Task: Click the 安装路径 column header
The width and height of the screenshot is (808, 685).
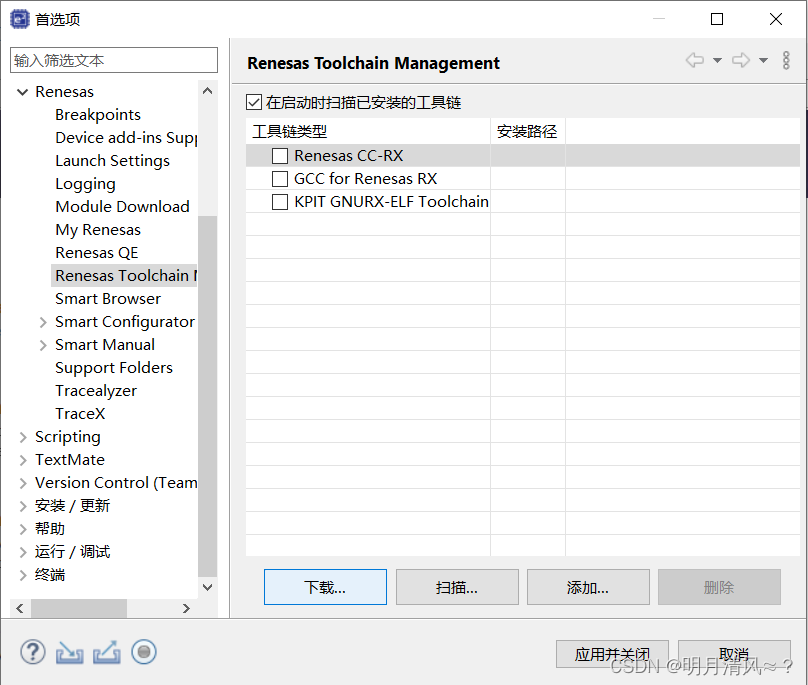Action: pyautogui.click(x=528, y=131)
